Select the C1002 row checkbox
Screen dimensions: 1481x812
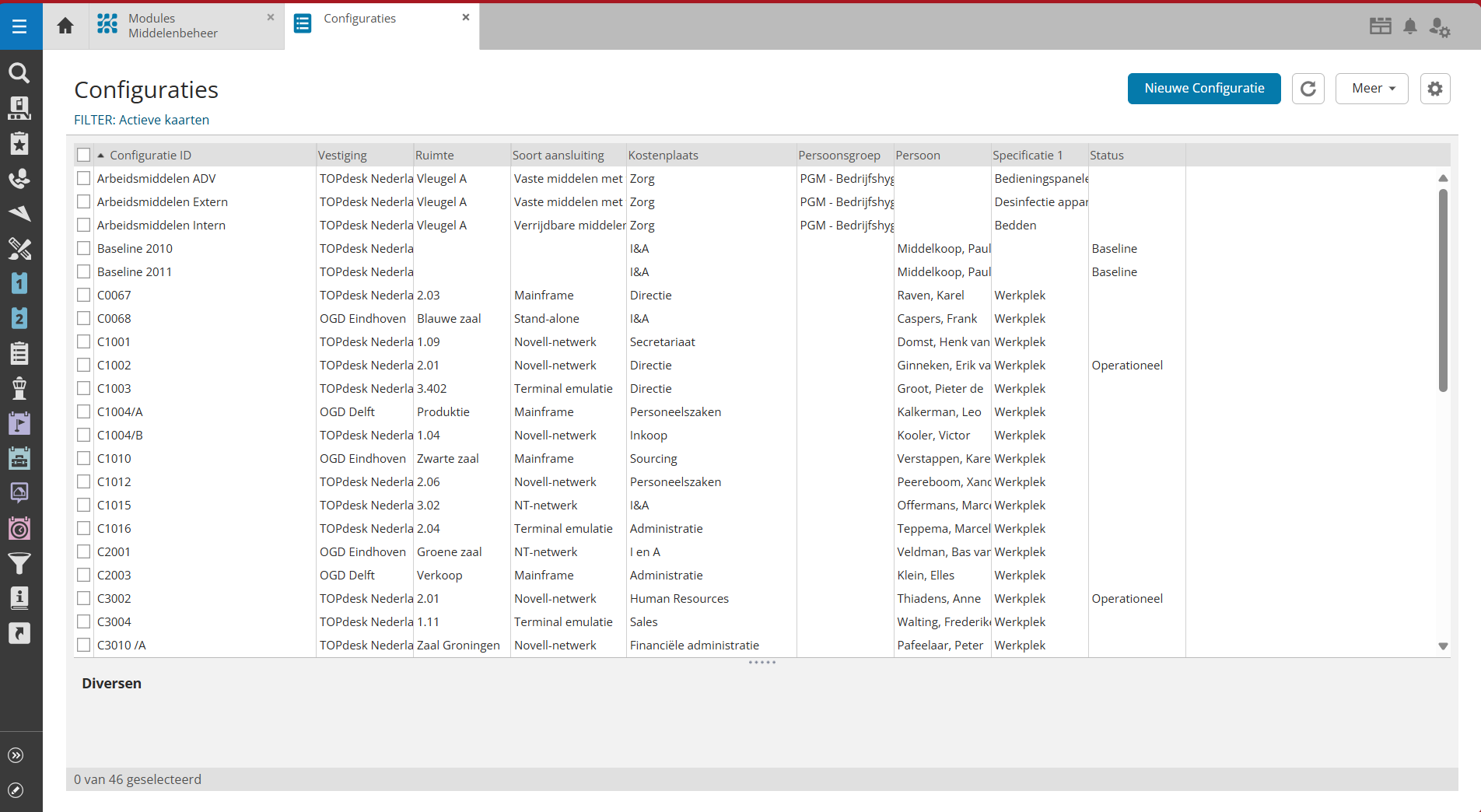84,366
